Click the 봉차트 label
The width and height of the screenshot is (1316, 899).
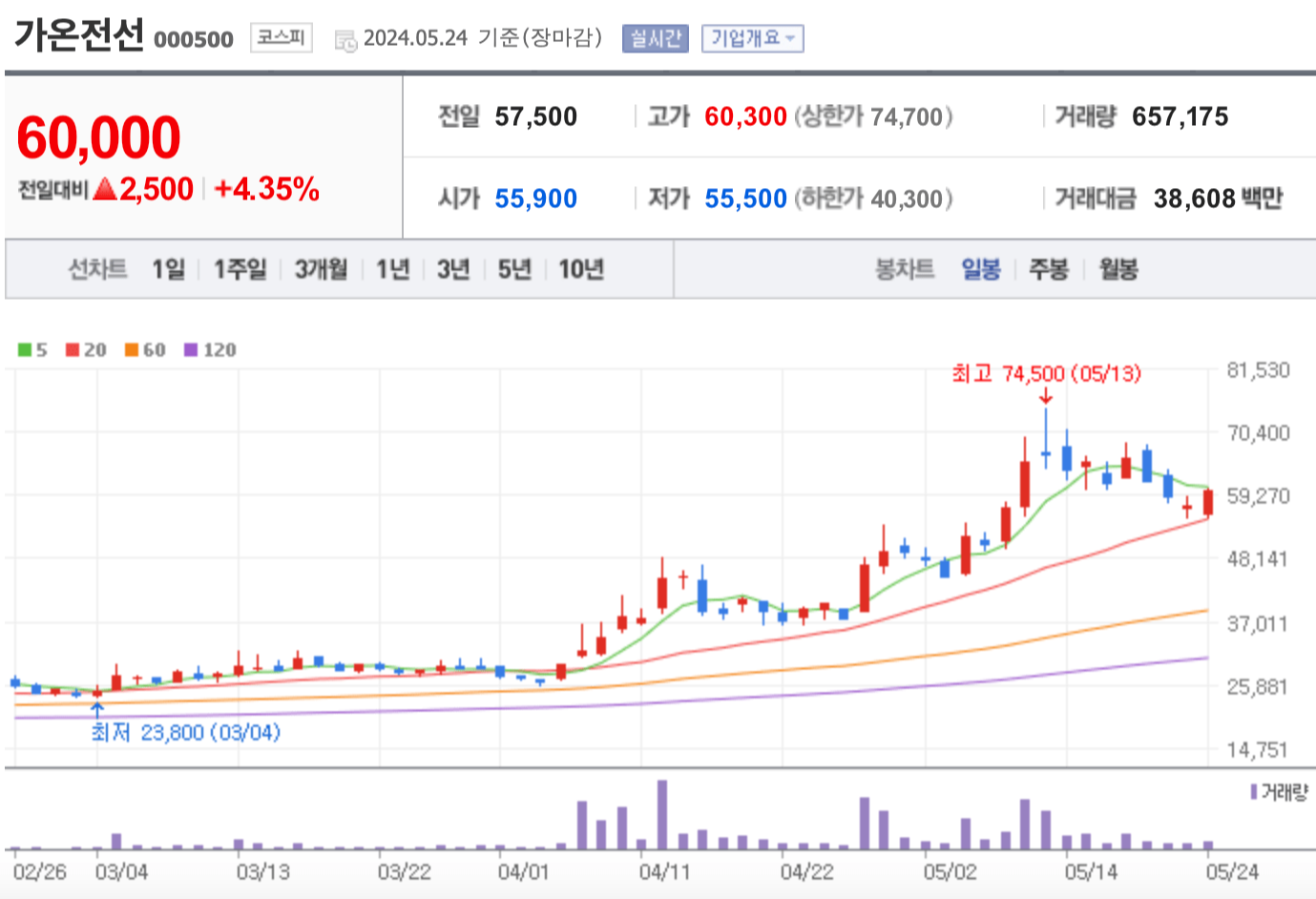(905, 270)
